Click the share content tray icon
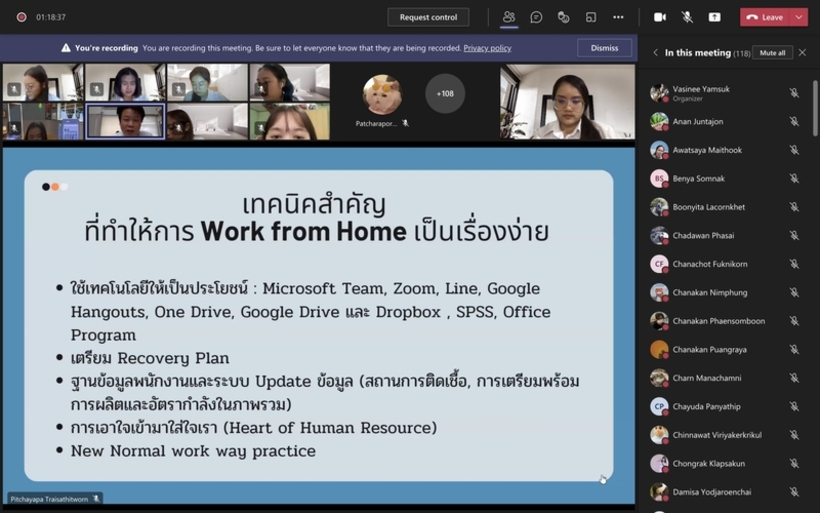The height and width of the screenshot is (513, 820). [714, 17]
